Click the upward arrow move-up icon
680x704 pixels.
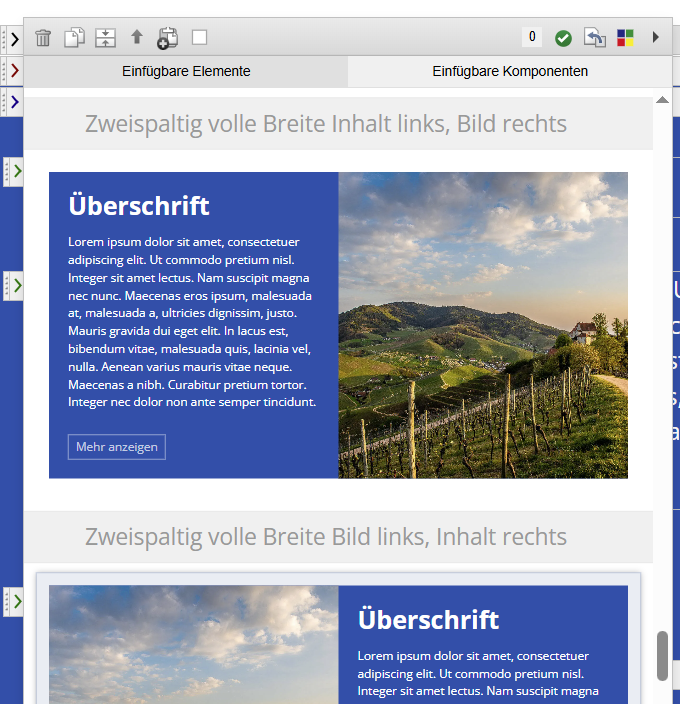[137, 36]
